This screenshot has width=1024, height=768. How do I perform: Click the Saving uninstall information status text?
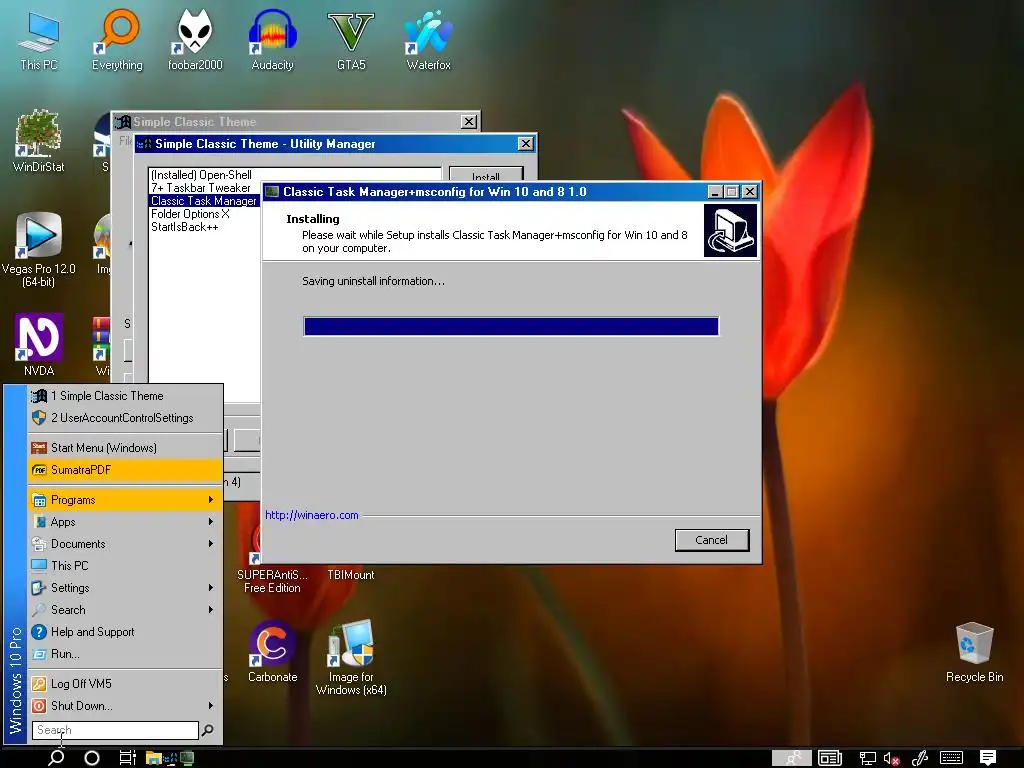click(373, 281)
